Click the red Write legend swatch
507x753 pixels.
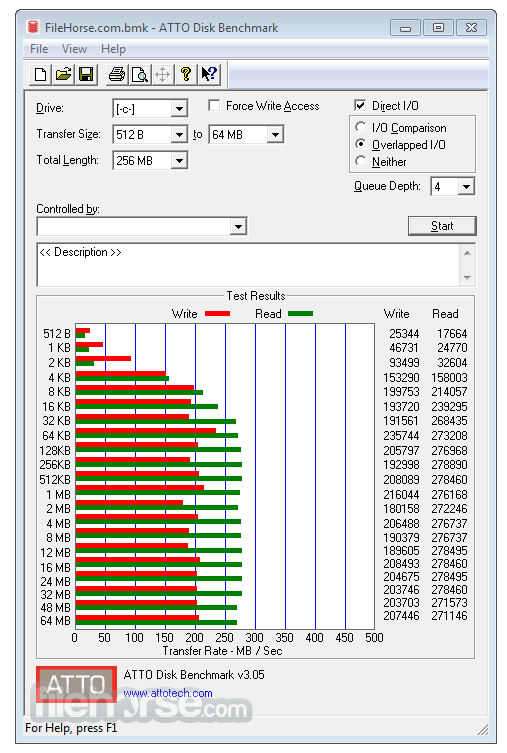[217, 314]
